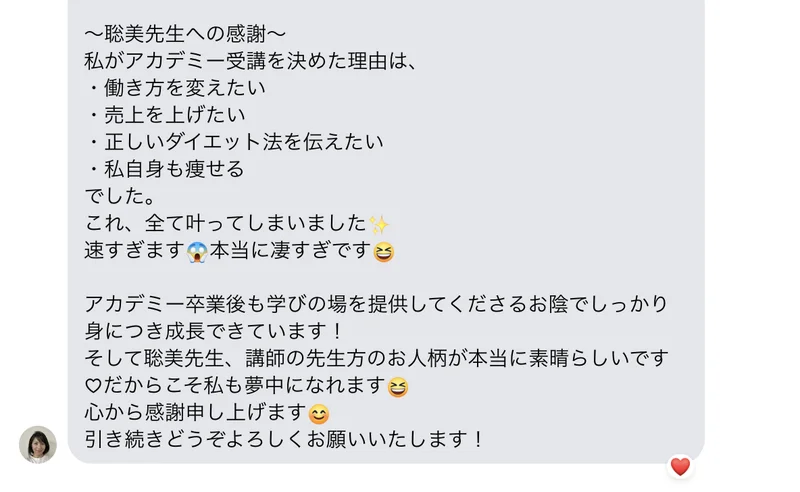Image resolution: width=800 pixels, height=492 pixels.
Task: Click the bullet 私自身も痩せる
Action: (x=166, y=169)
